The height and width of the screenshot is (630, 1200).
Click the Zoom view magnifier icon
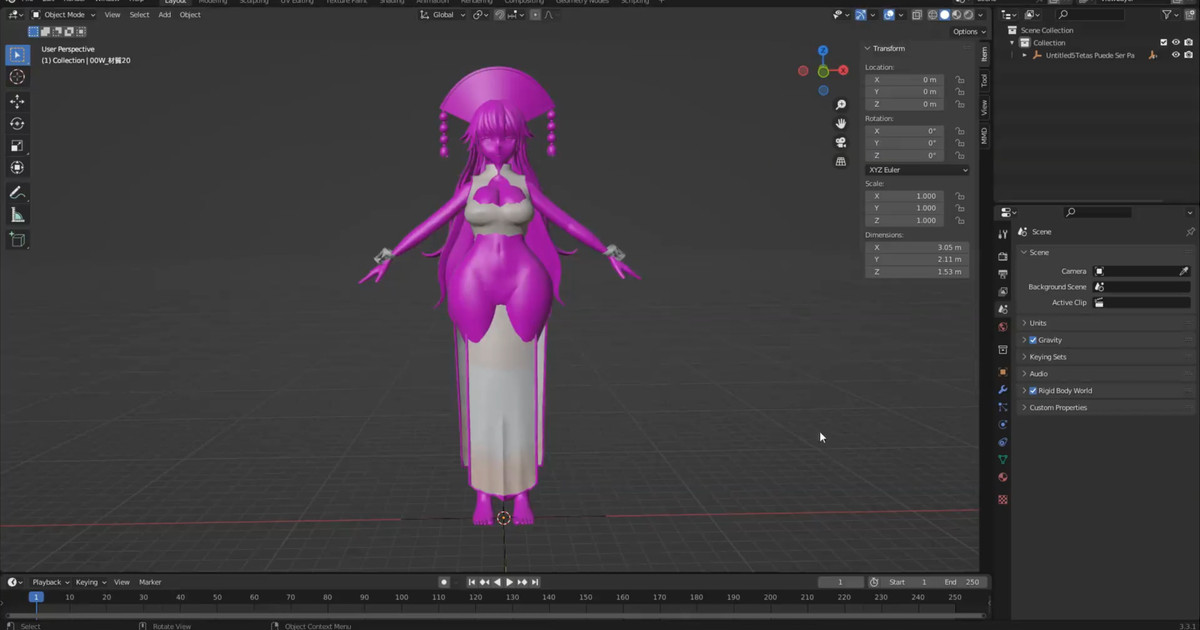pos(841,105)
